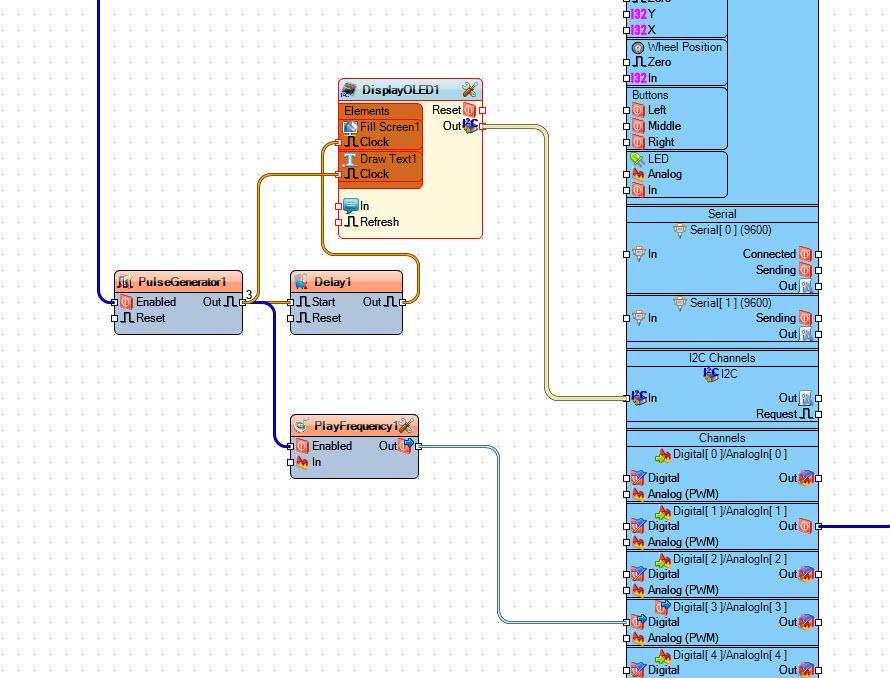Click Digital[1] Out pin icon

(805, 526)
